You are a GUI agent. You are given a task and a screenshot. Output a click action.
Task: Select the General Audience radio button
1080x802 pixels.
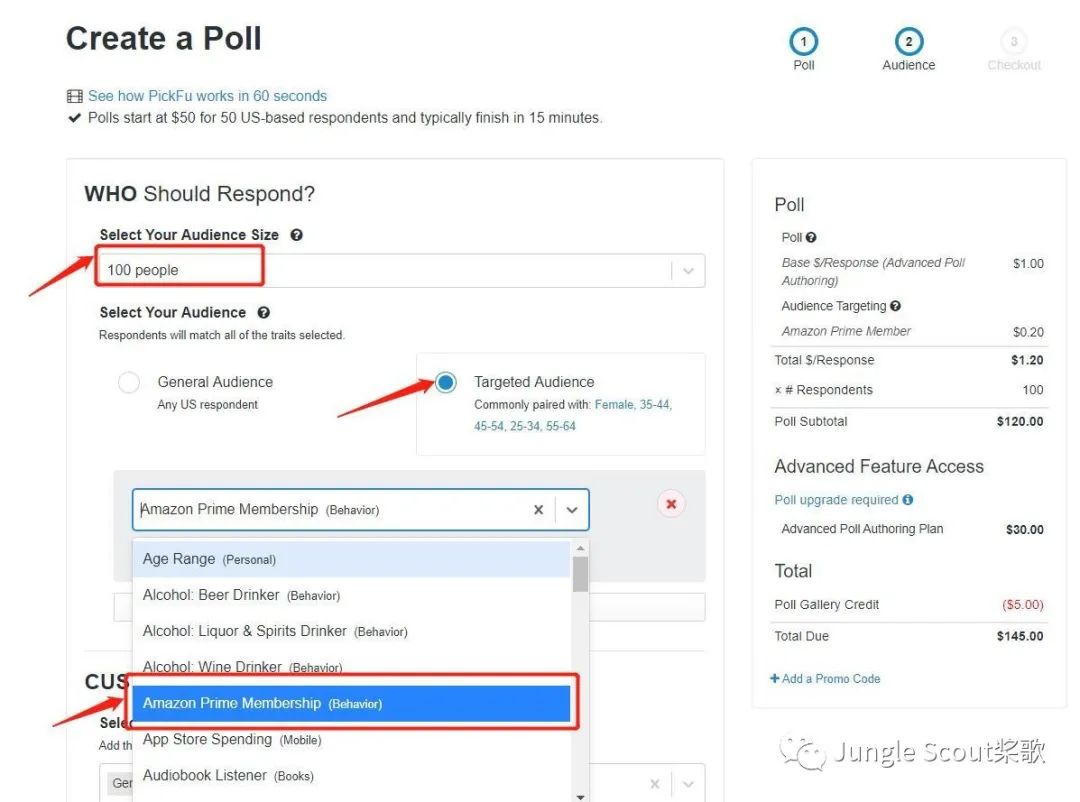129,382
